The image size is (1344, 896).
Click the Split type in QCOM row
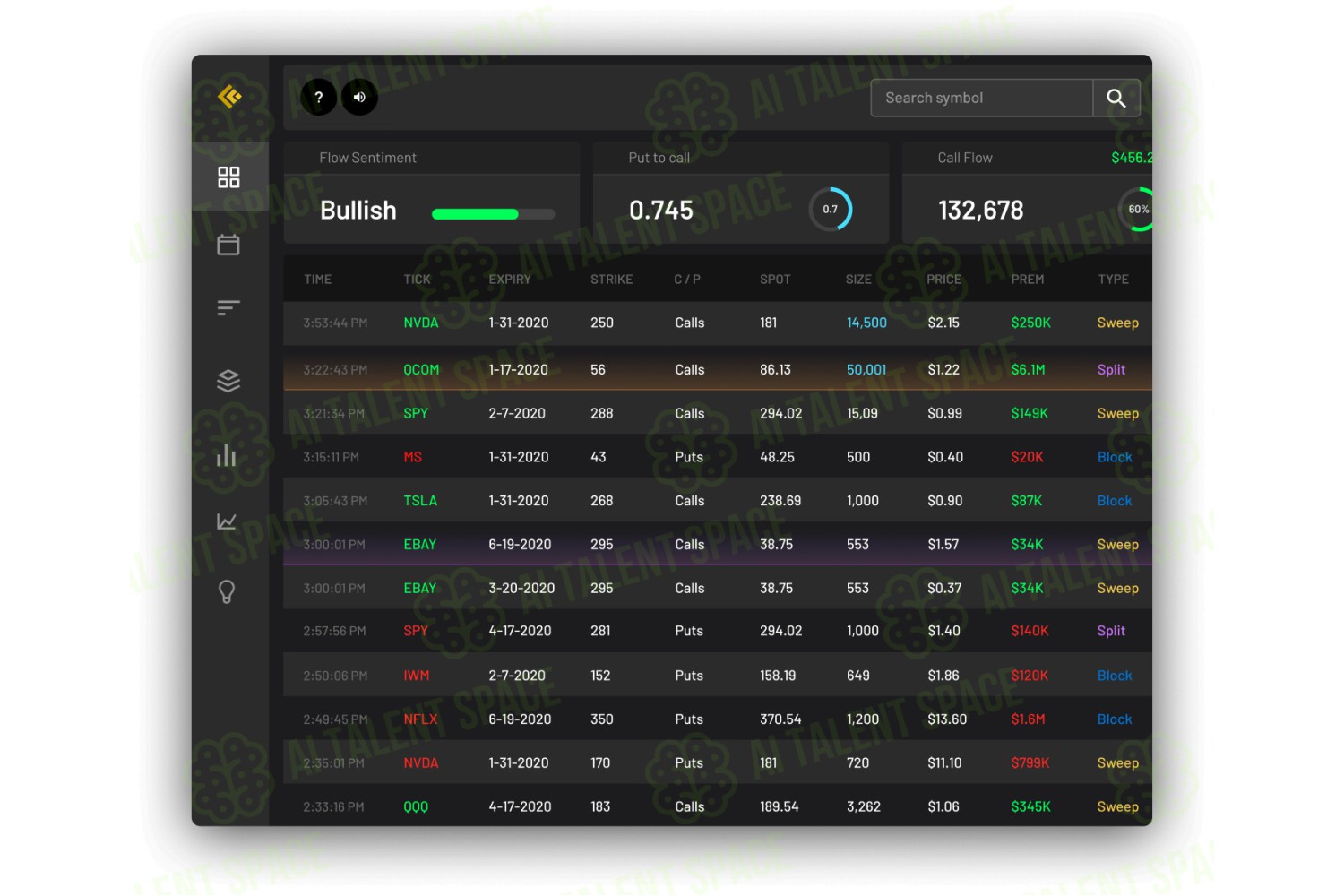click(1111, 370)
